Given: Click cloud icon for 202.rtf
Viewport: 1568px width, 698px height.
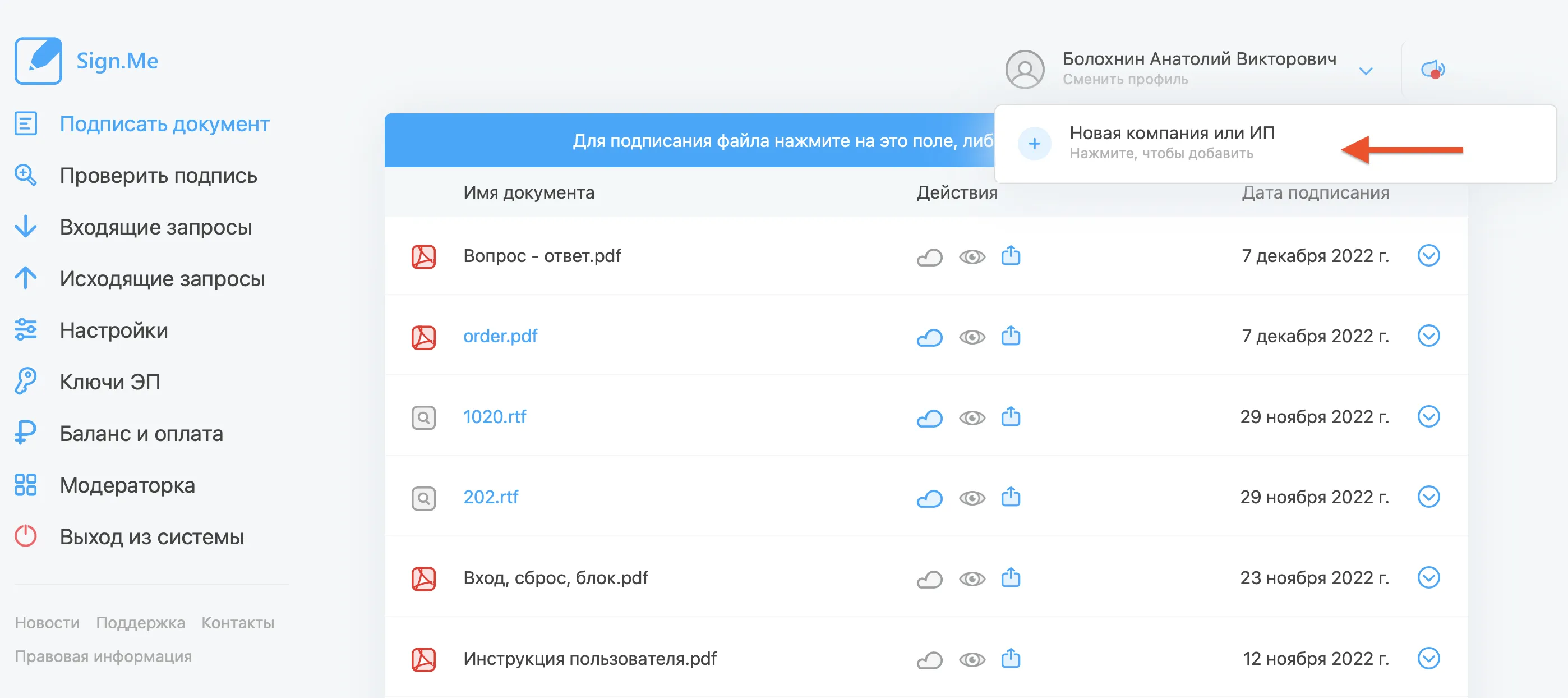Looking at the screenshot, I should [x=929, y=498].
